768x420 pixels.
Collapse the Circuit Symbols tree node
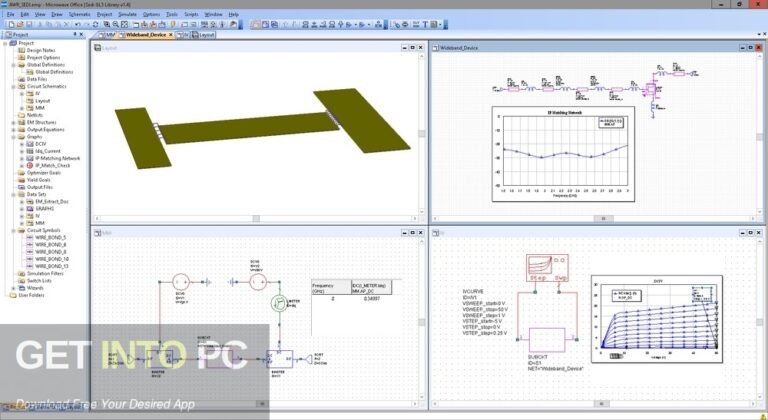tap(14, 230)
